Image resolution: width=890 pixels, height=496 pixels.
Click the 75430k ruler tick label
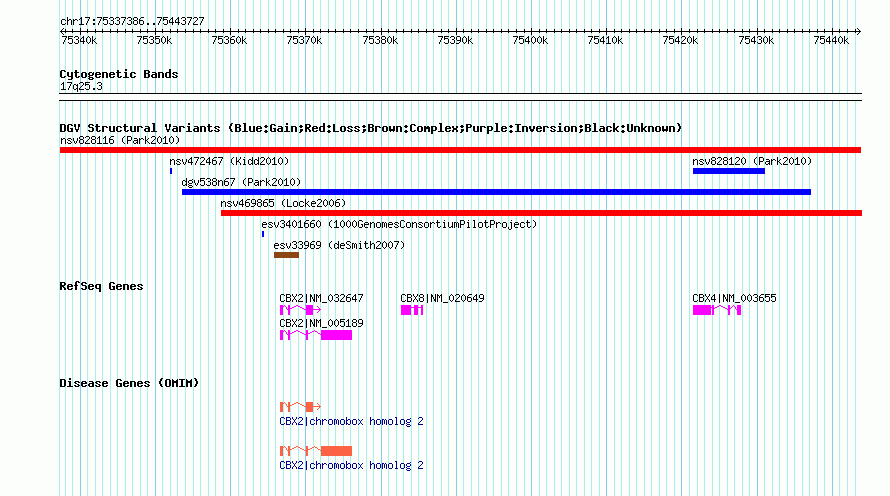tap(756, 40)
